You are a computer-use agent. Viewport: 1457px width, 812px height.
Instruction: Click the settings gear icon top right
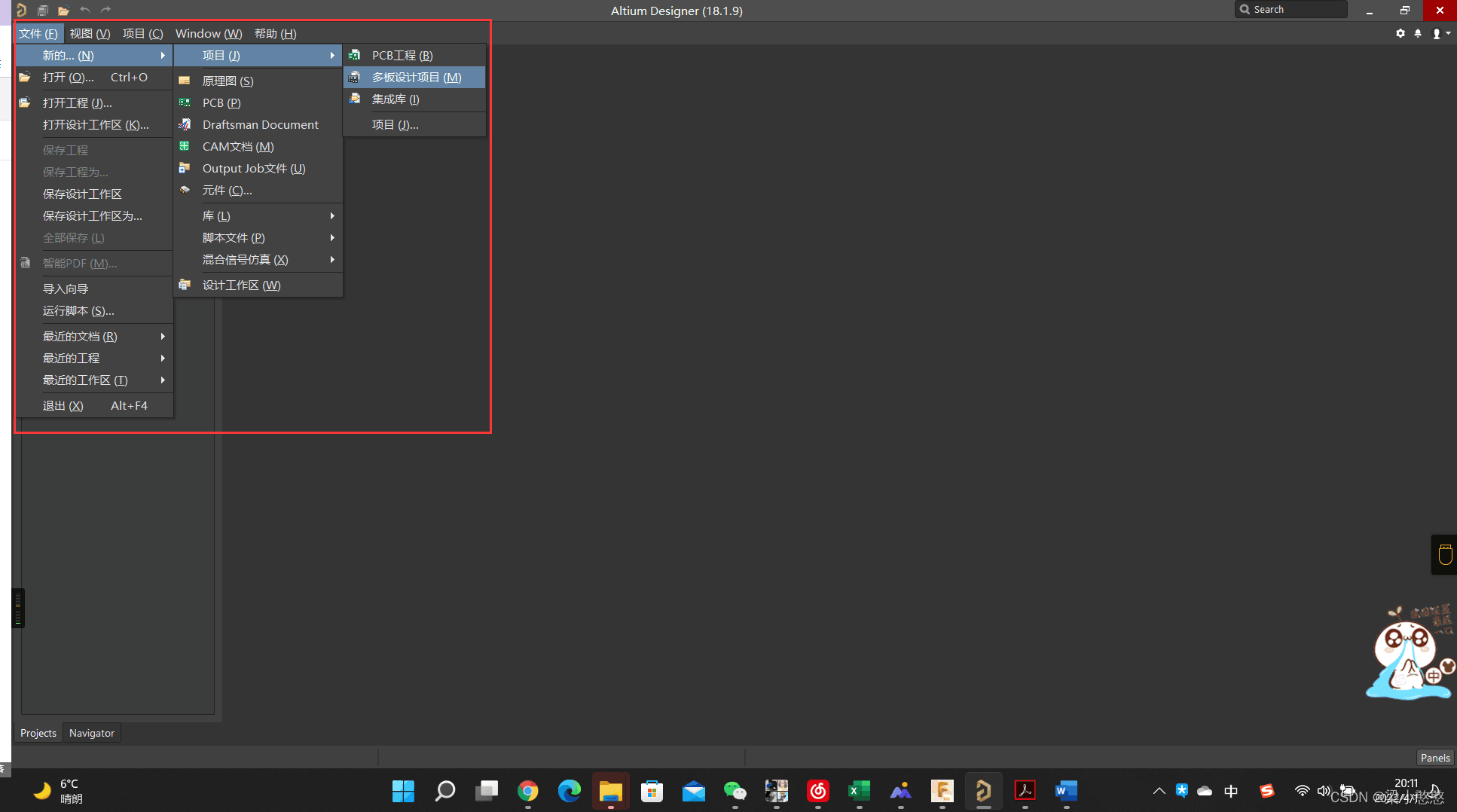tap(1400, 33)
